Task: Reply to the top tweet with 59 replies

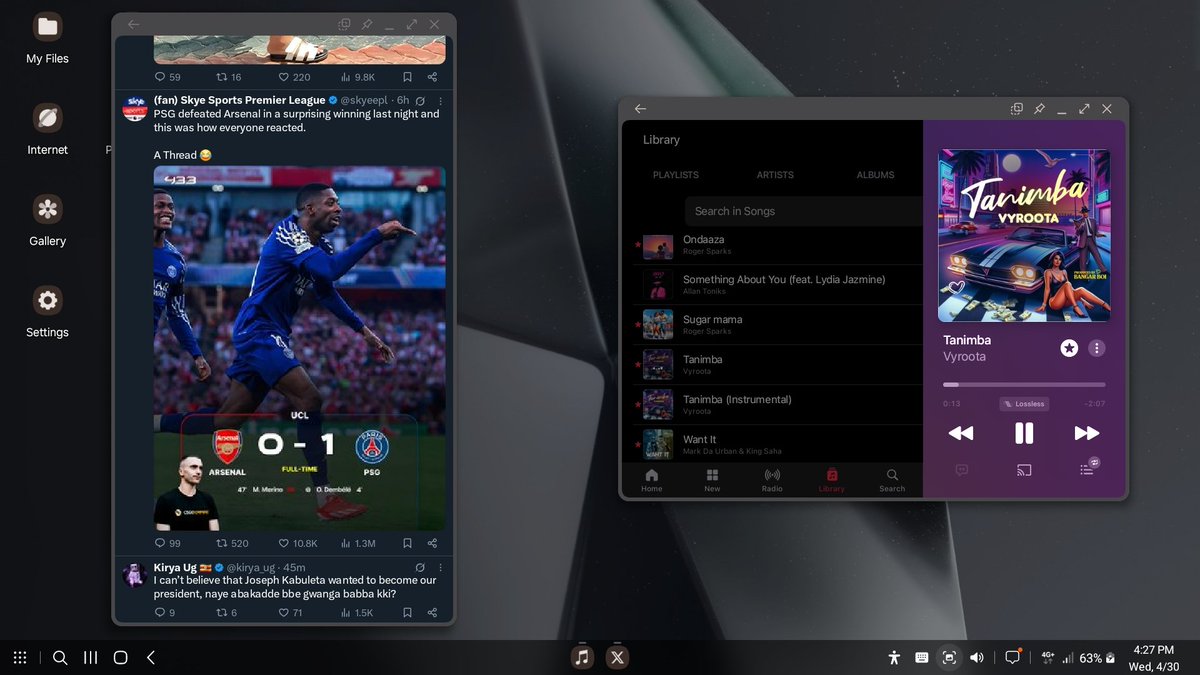Action: (168, 77)
